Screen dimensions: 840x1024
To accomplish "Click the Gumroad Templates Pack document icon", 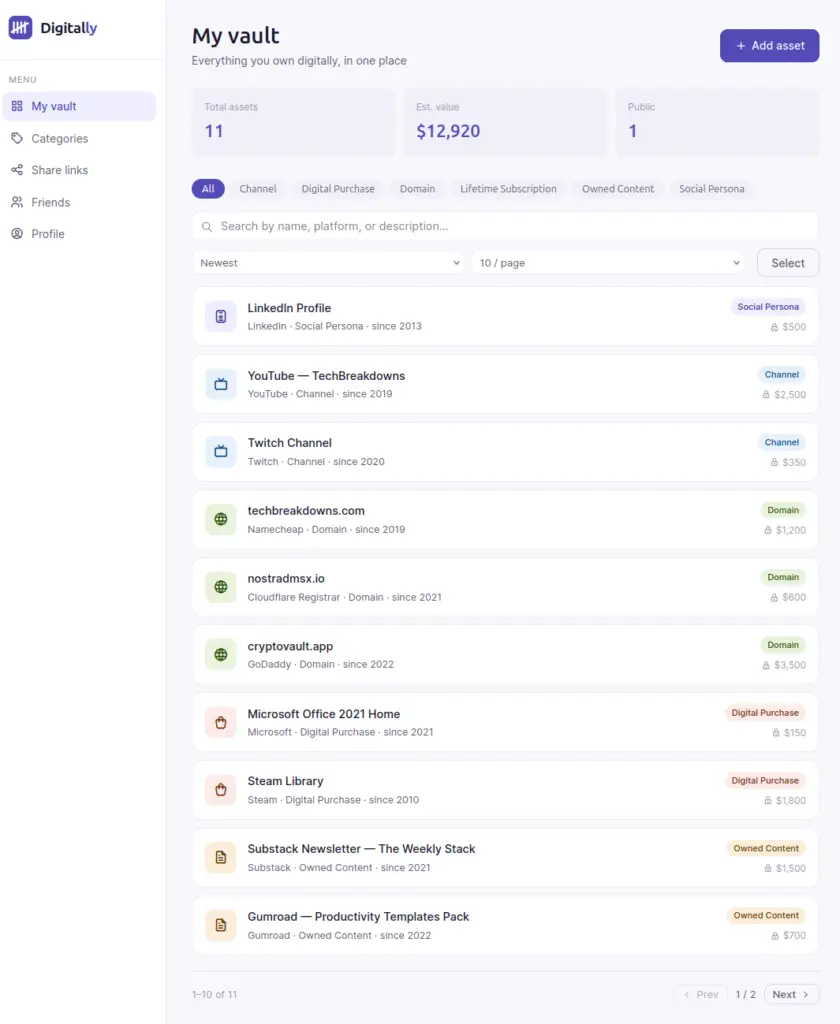I will tap(221, 925).
